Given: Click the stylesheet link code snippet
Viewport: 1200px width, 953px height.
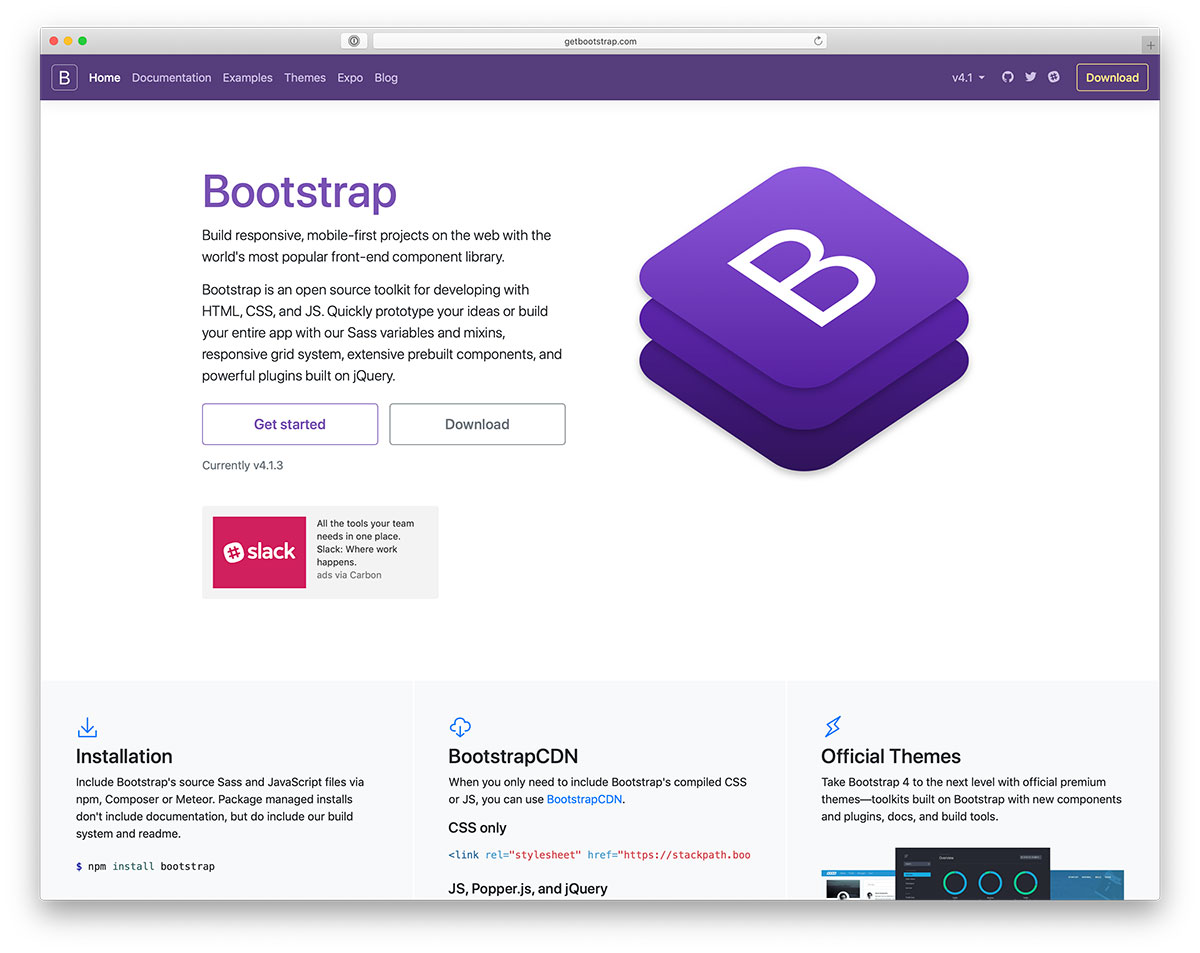Looking at the screenshot, I should point(600,855).
